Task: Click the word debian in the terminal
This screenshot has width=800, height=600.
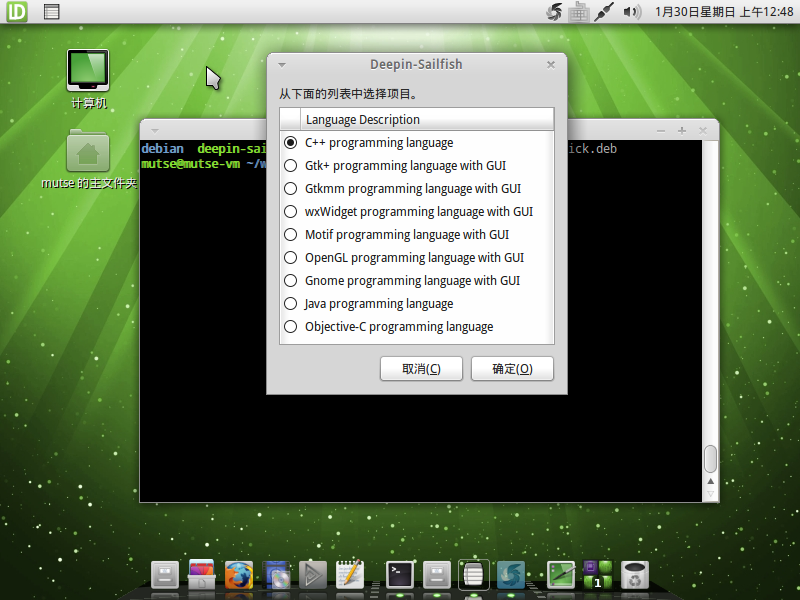Action: (x=162, y=148)
